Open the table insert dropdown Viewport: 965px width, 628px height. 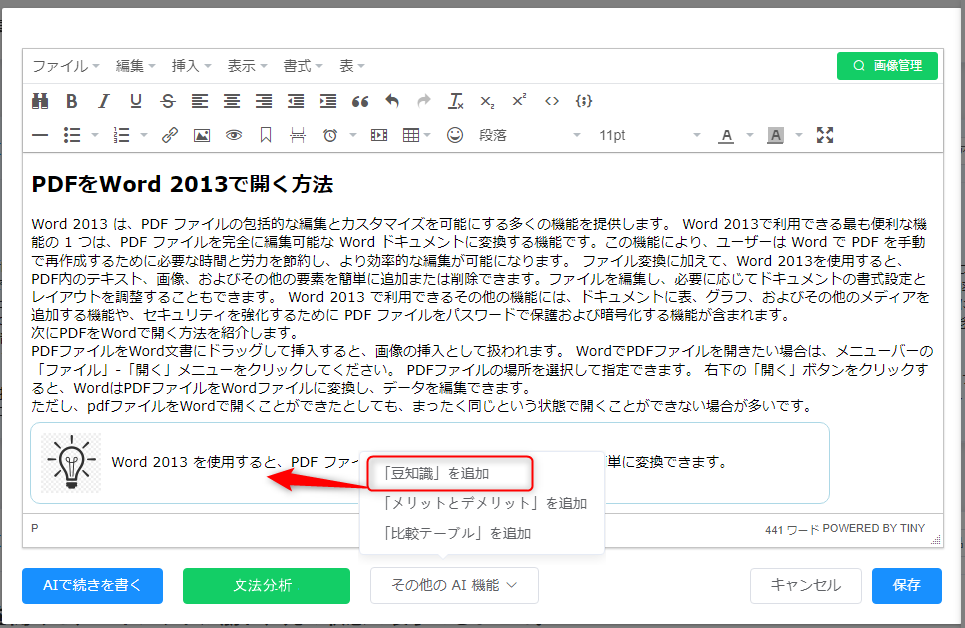pos(416,135)
